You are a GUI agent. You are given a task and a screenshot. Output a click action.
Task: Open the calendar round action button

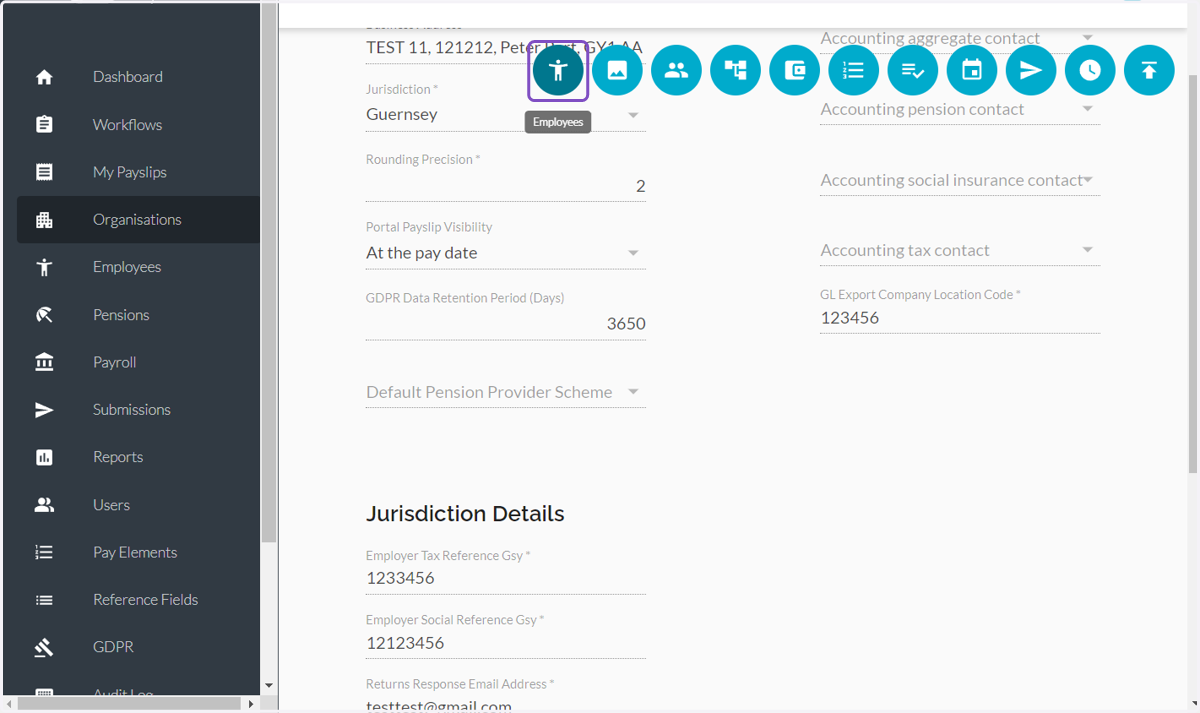pyautogui.click(x=972, y=70)
